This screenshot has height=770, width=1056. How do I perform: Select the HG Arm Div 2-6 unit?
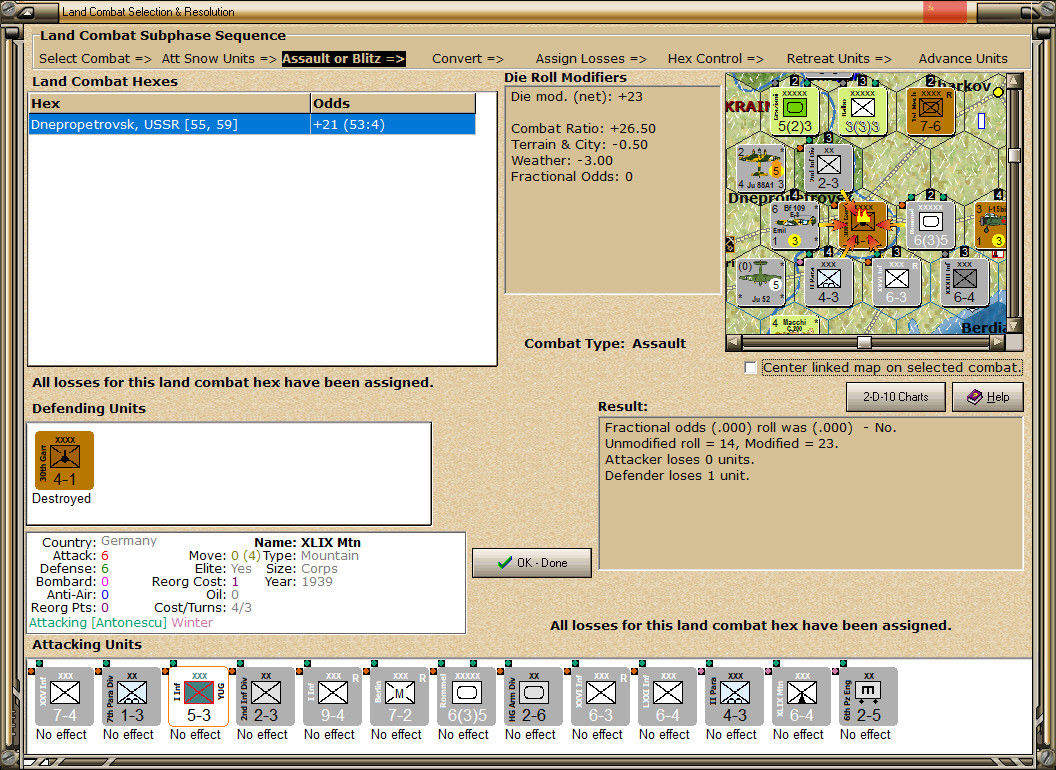pos(533,697)
